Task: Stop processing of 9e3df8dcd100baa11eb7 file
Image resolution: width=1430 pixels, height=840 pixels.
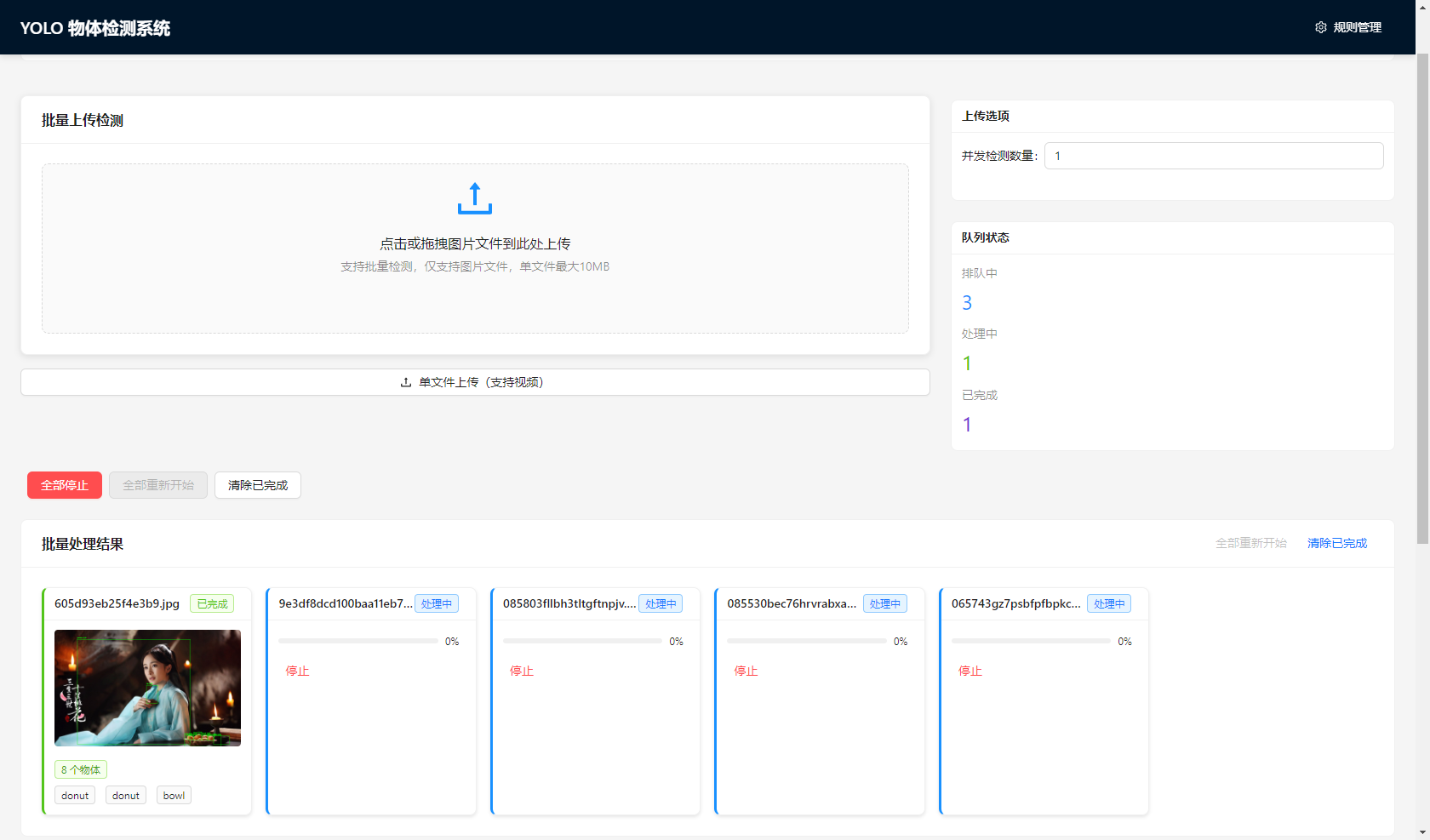Action: (297, 671)
